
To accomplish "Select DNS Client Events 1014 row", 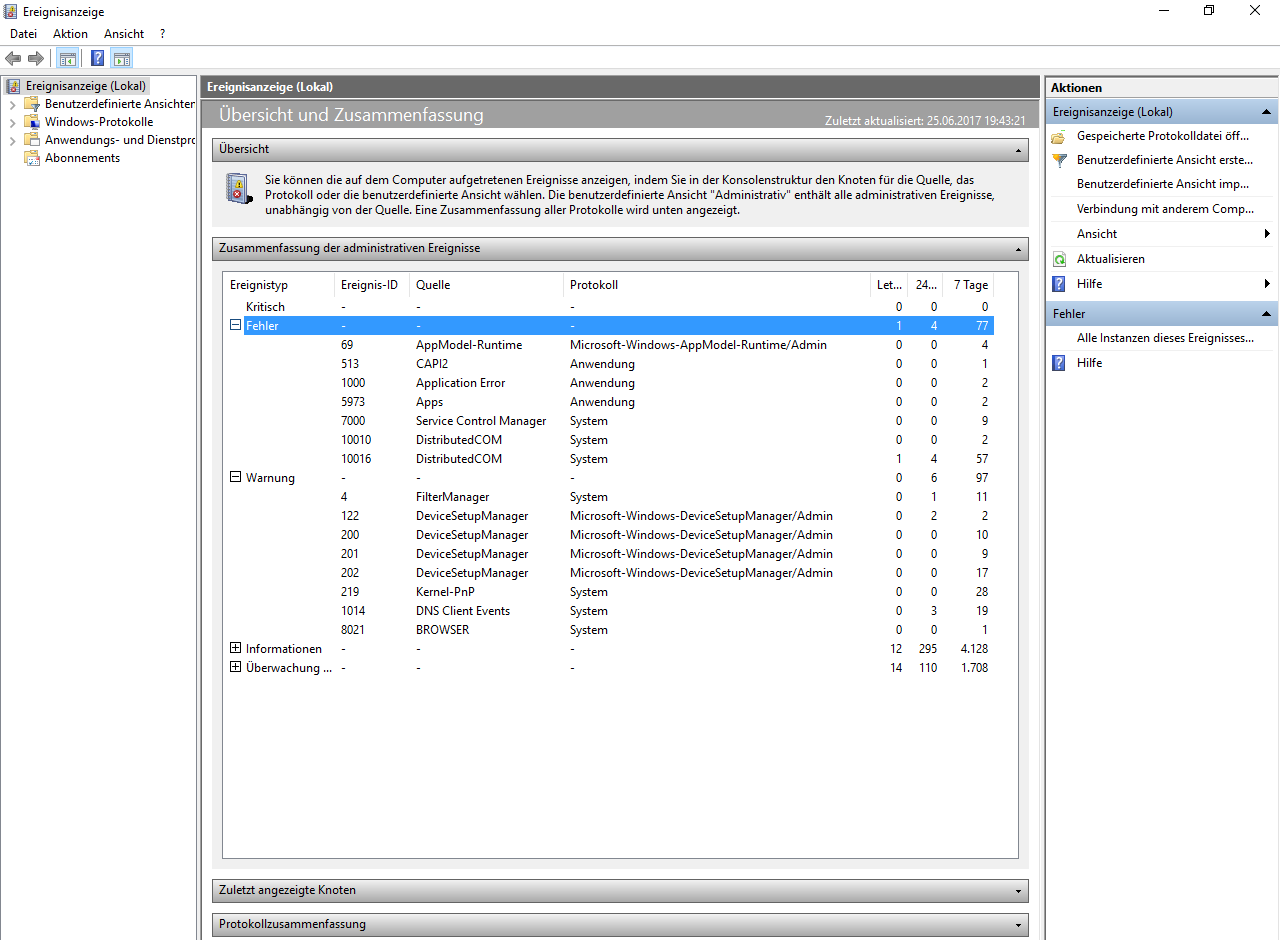I will [610, 611].
